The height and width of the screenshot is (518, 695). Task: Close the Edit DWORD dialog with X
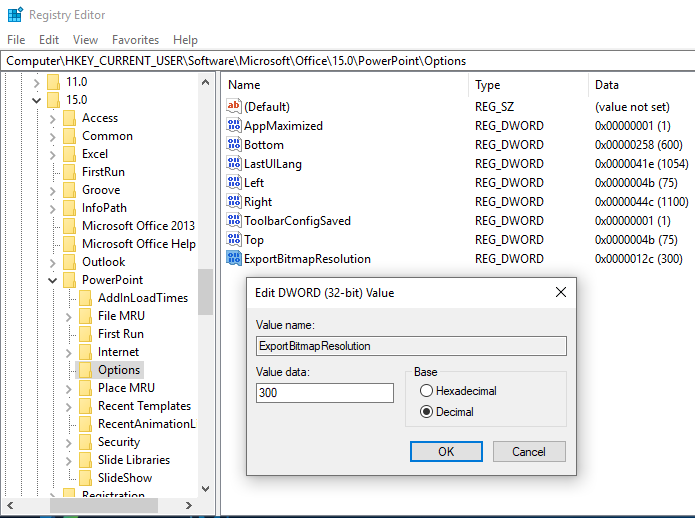tap(561, 292)
